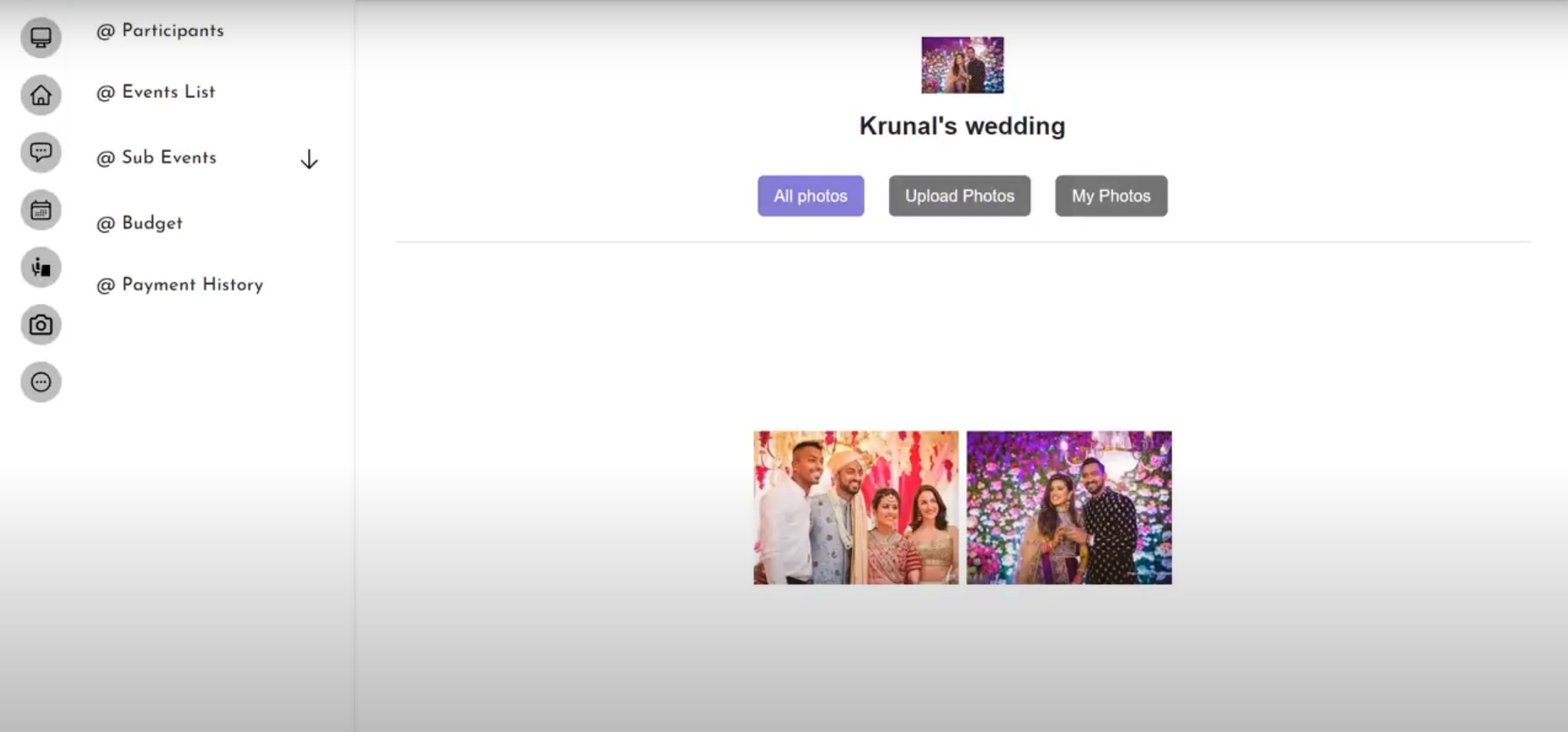
Task: View Payment History
Action: 180,285
